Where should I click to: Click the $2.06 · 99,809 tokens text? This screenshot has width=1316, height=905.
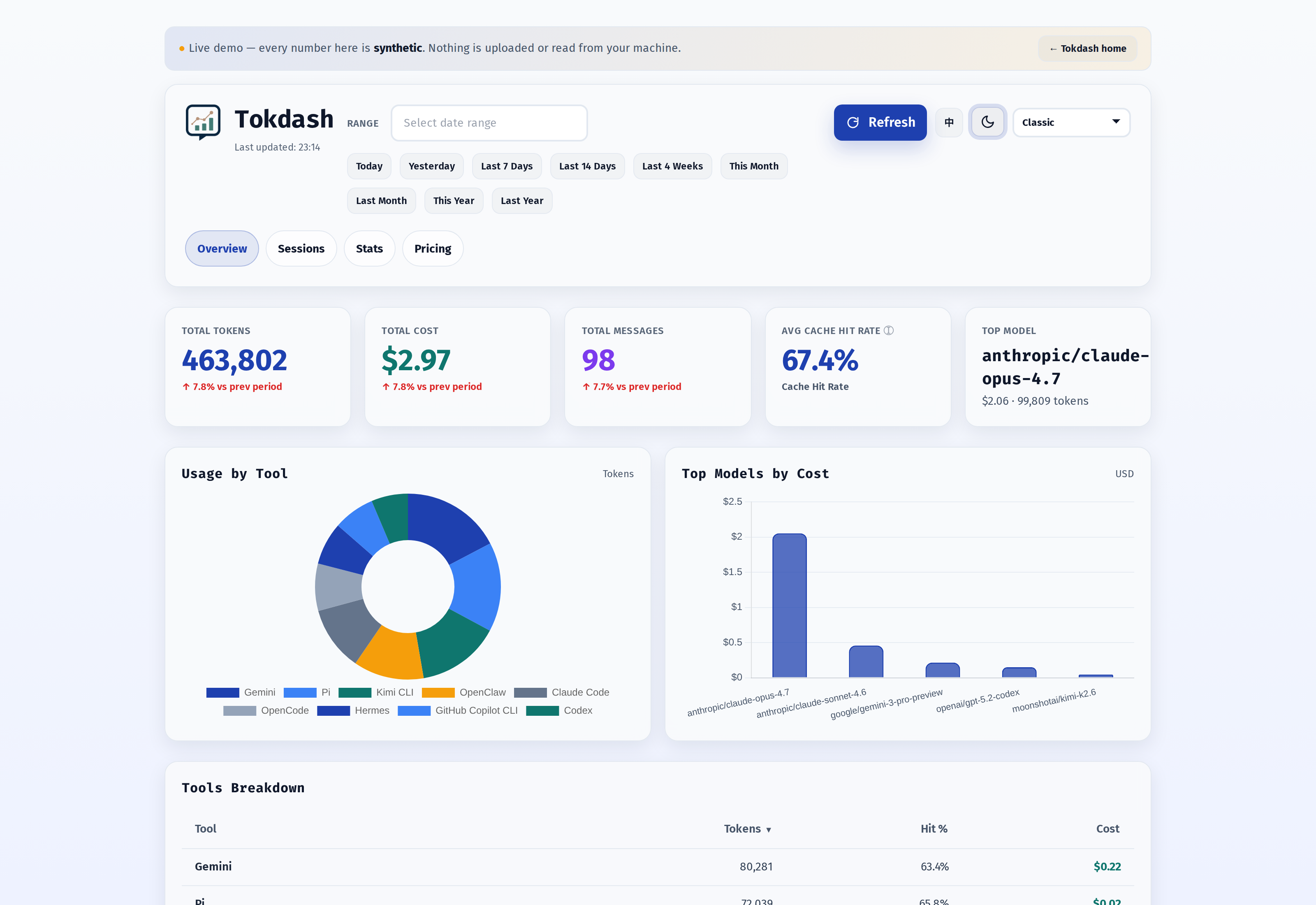[1035, 401]
